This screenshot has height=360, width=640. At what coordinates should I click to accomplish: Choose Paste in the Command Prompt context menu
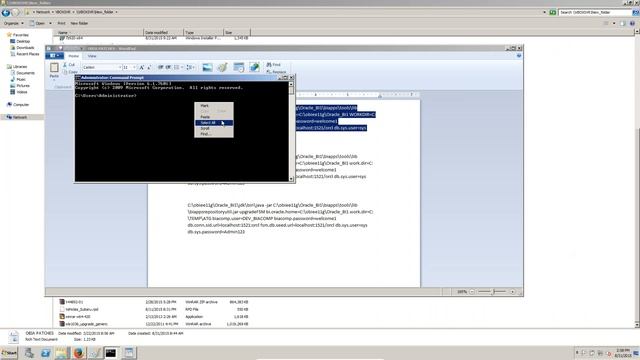click(214, 117)
